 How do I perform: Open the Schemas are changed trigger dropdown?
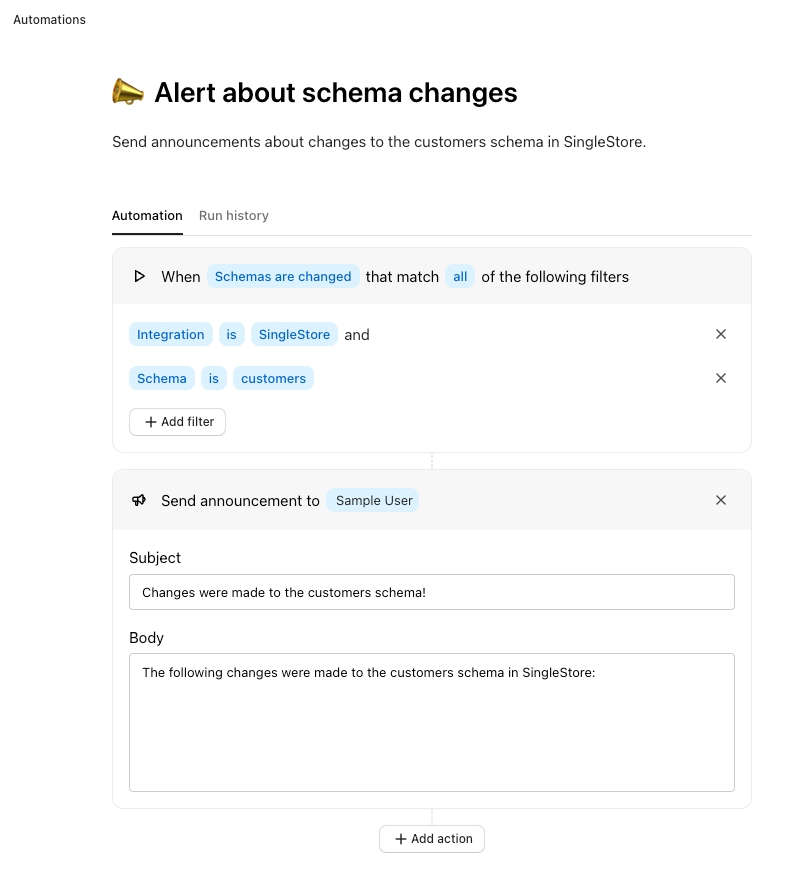283,276
